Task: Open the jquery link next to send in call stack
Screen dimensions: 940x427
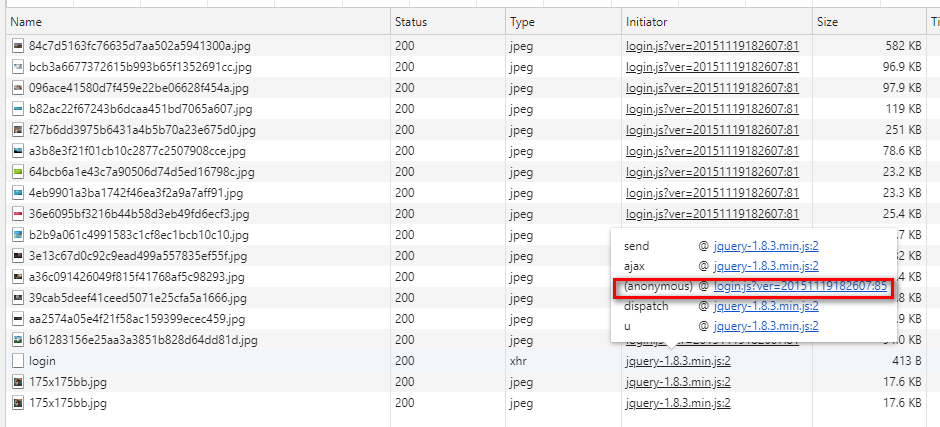Action: [766, 246]
